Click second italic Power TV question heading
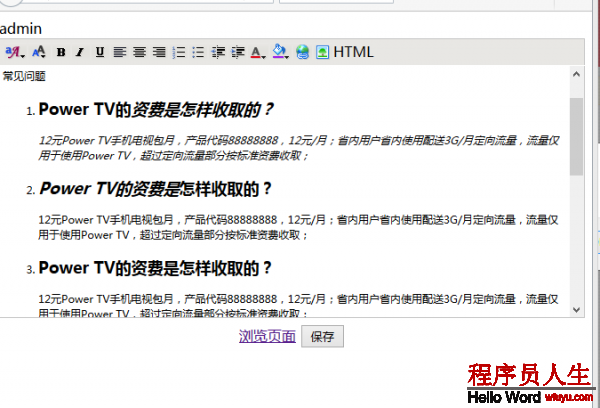The image size is (600, 408). coord(155,189)
